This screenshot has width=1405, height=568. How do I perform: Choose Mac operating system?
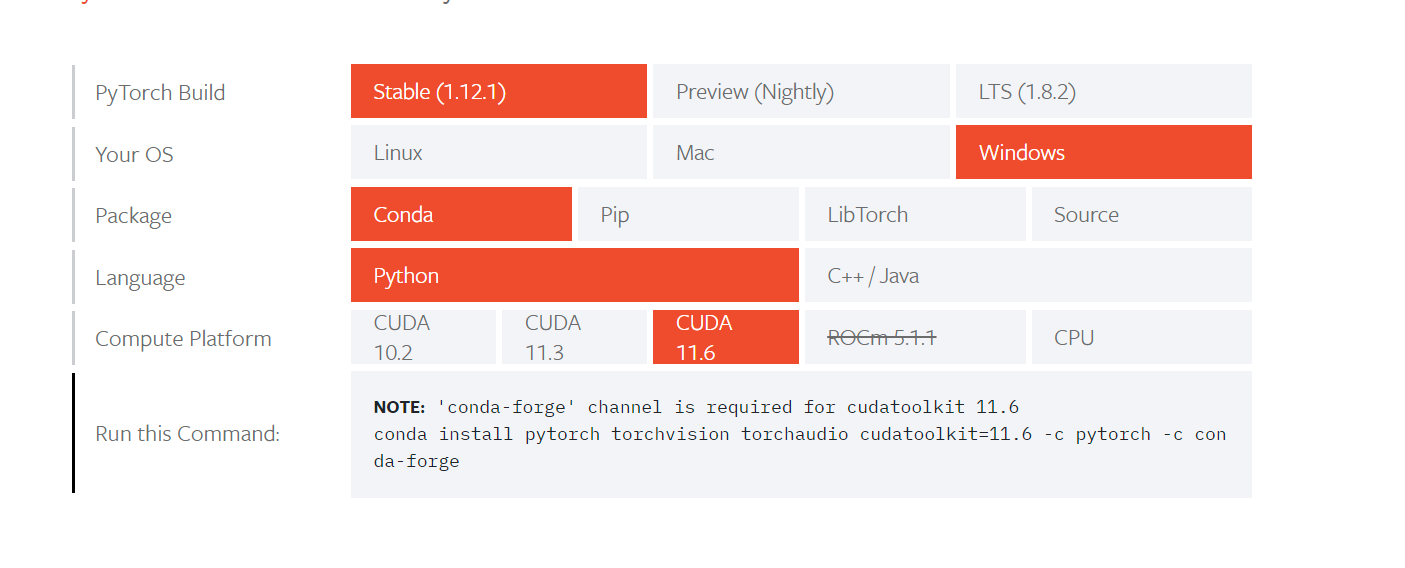pos(801,152)
